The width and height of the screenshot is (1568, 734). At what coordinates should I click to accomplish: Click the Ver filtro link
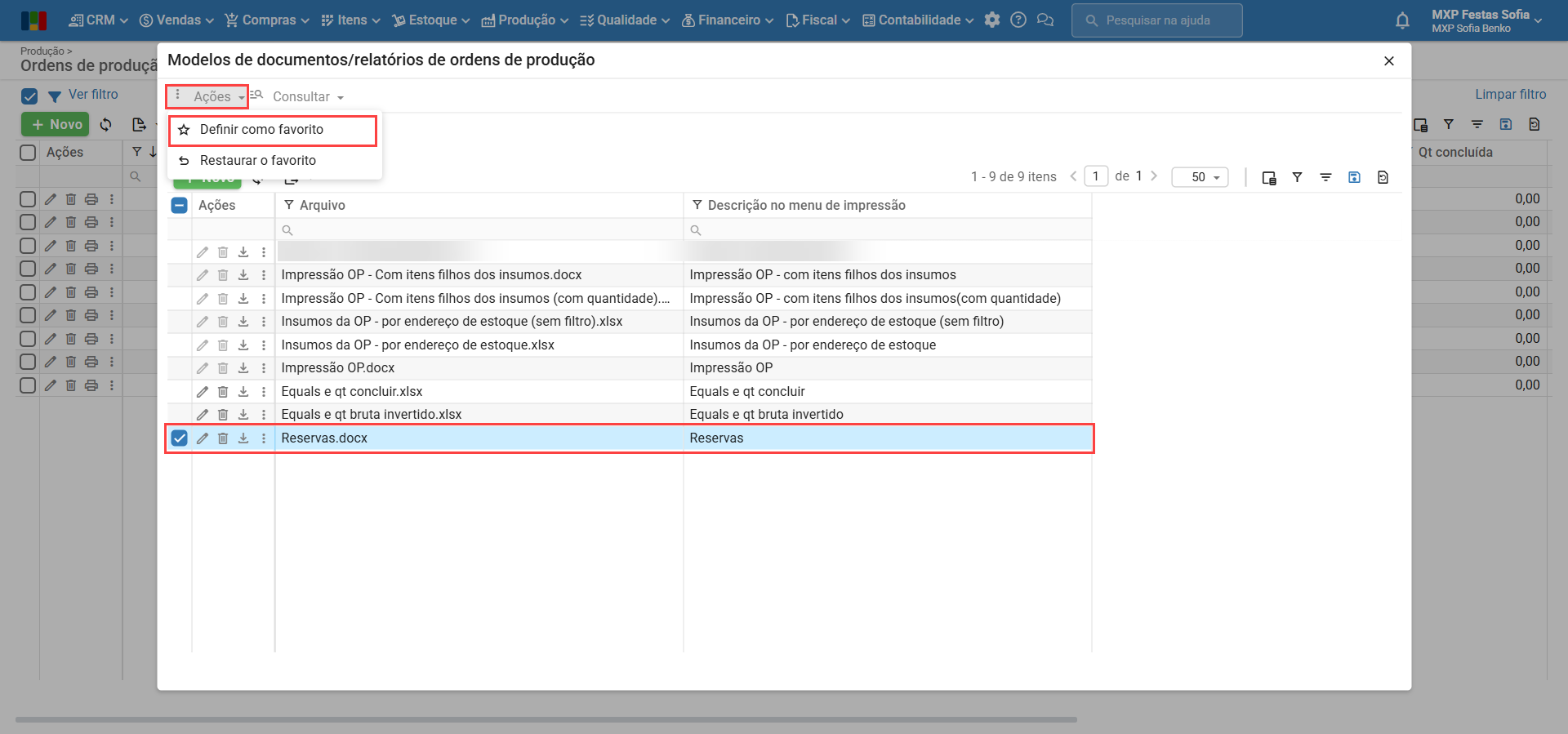coord(93,95)
